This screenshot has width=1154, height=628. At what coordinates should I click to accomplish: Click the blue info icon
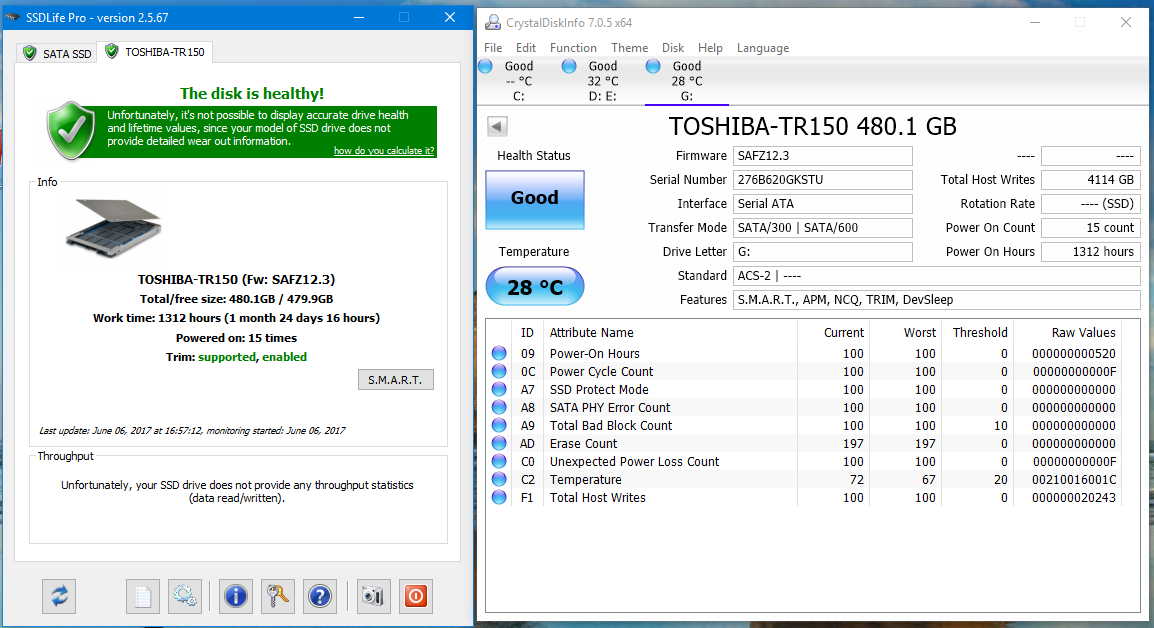pyautogui.click(x=236, y=596)
